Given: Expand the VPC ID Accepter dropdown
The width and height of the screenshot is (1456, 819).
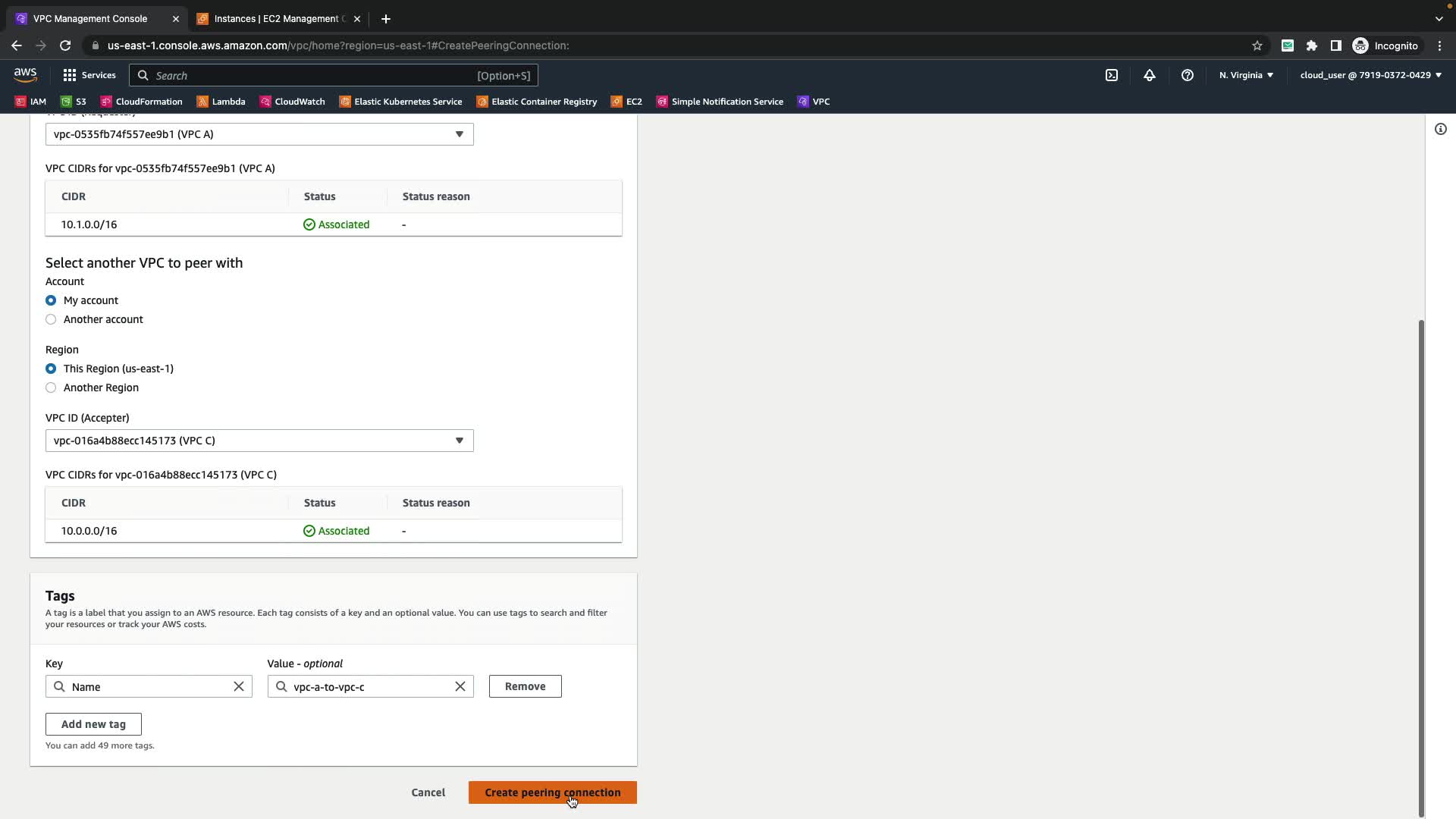Looking at the screenshot, I should (x=259, y=441).
